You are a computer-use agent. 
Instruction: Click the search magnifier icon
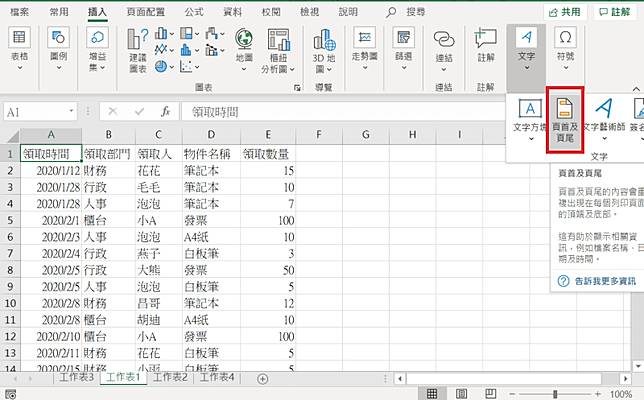pyautogui.click(x=391, y=12)
